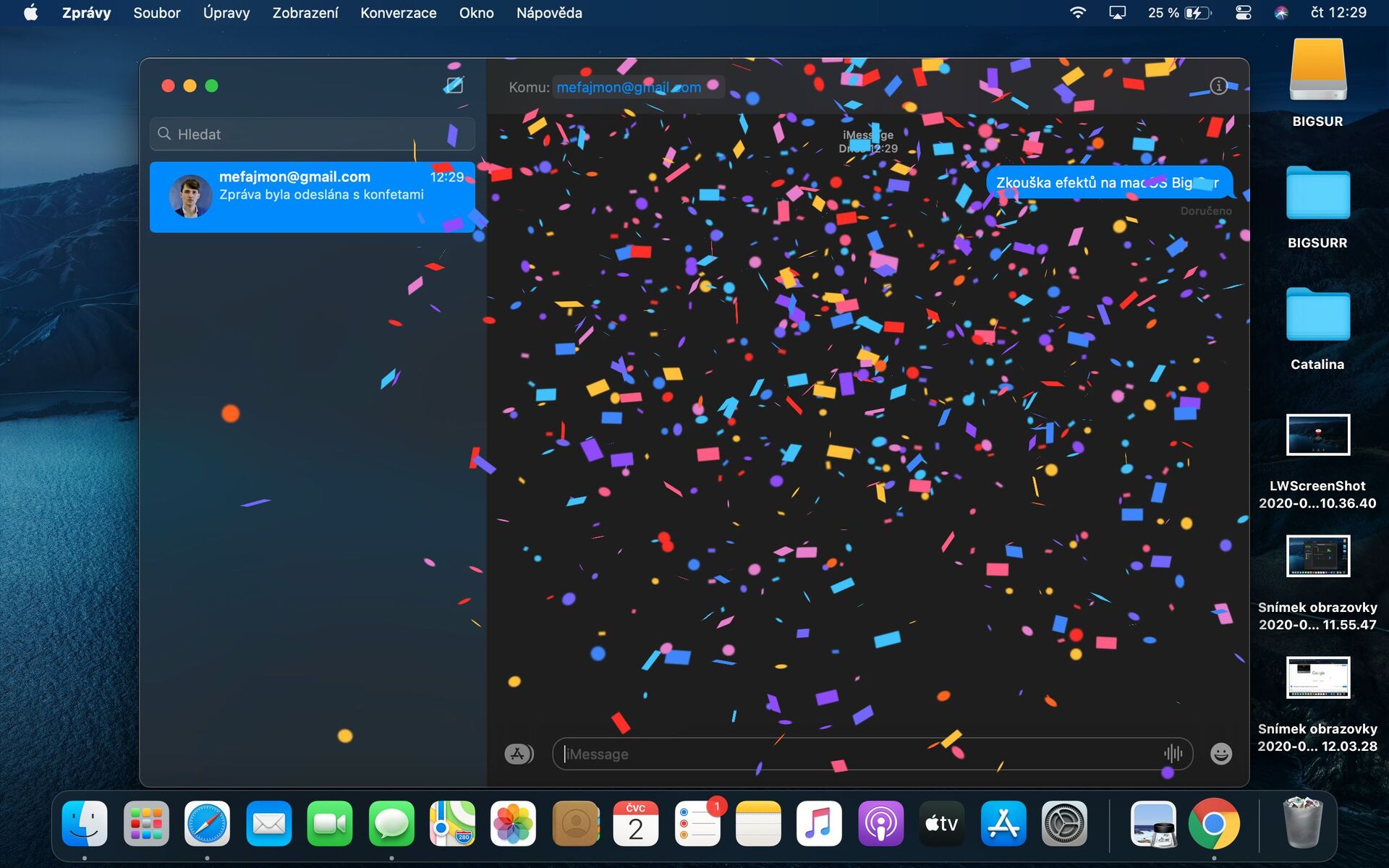
Task: Open Wi-Fi status icon in menu bar
Action: pyautogui.click(x=1077, y=12)
